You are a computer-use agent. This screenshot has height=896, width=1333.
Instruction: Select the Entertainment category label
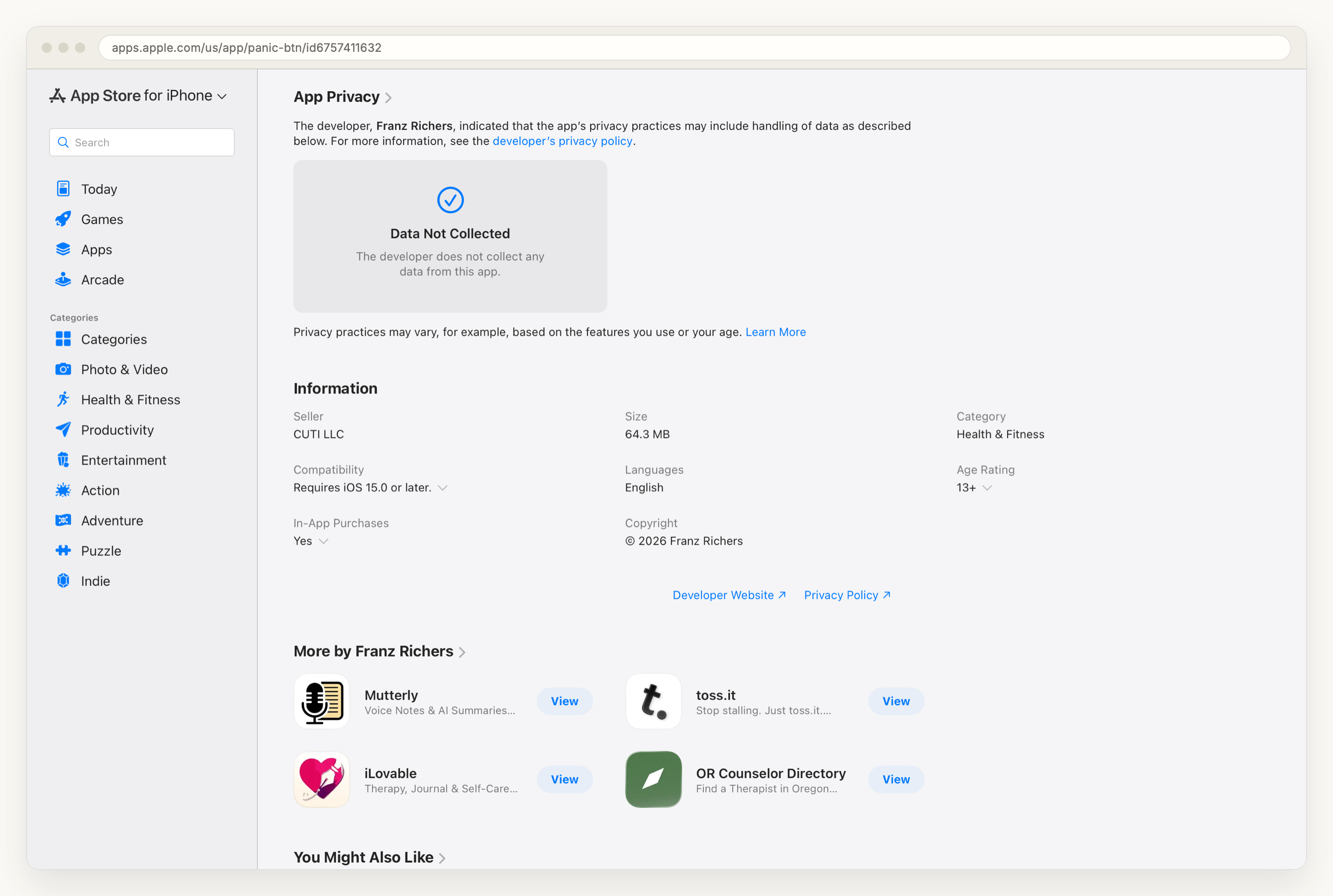pyautogui.click(x=124, y=460)
